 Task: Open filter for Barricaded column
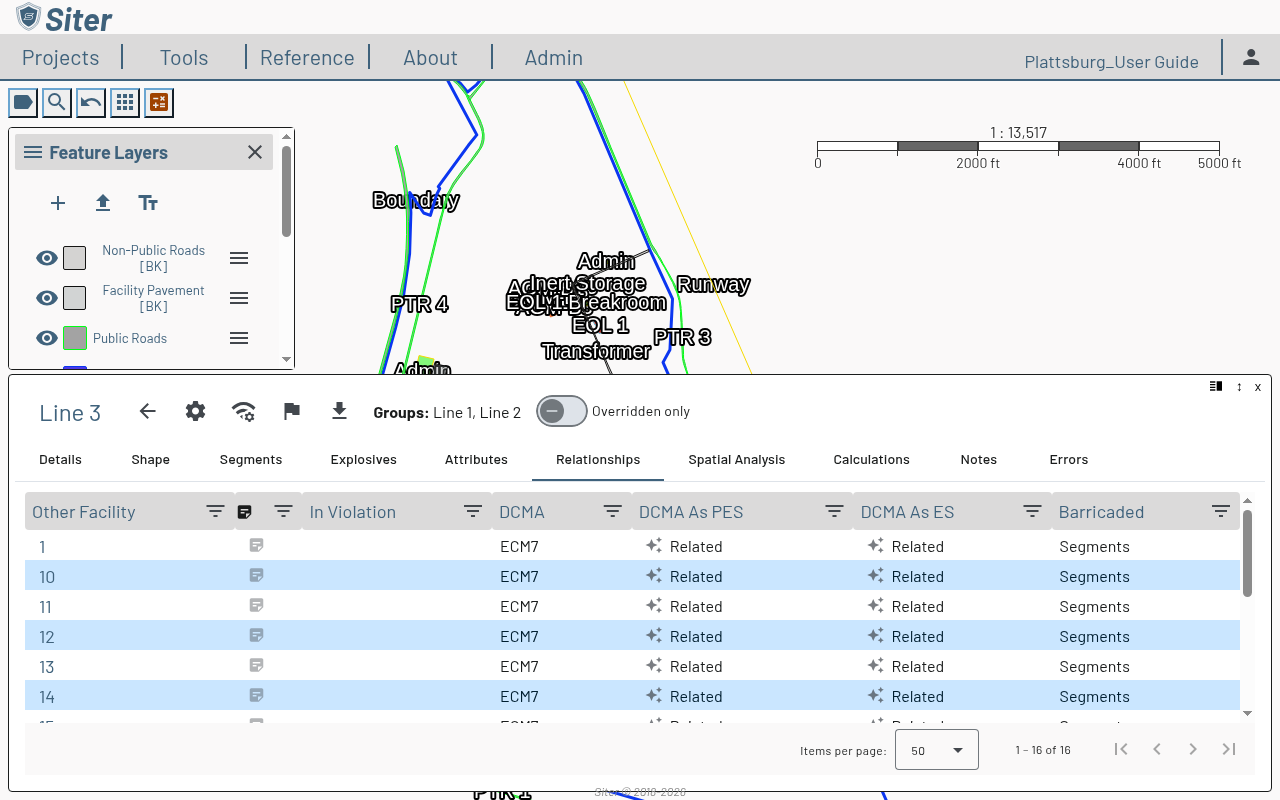pos(1221,511)
